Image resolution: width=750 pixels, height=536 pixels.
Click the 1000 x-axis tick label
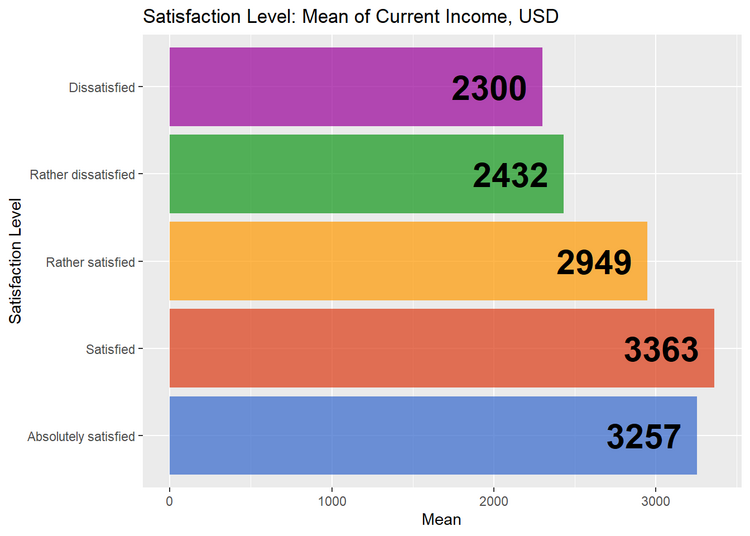pyautogui.click(x=332, y=499)
